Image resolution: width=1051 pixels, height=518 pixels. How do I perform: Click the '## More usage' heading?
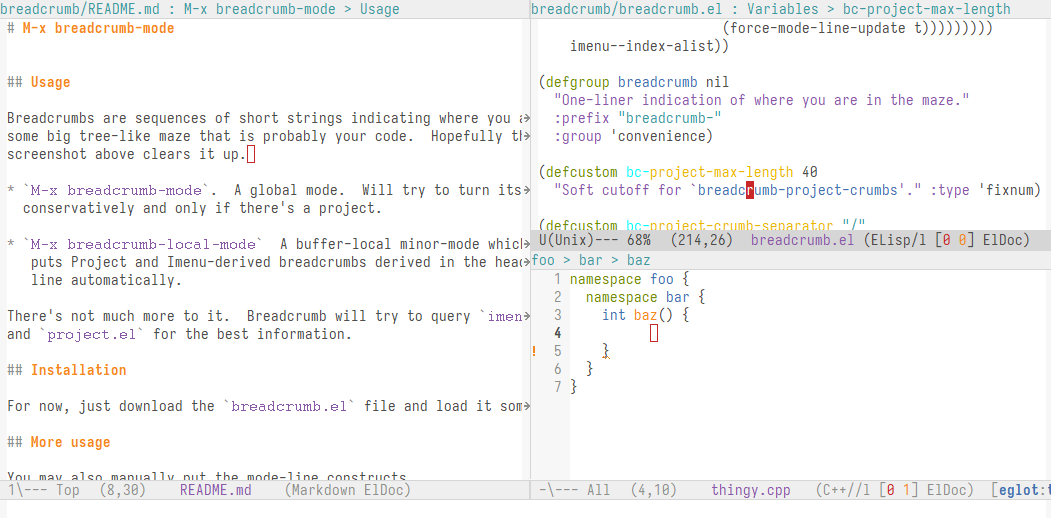pos(59,442)
